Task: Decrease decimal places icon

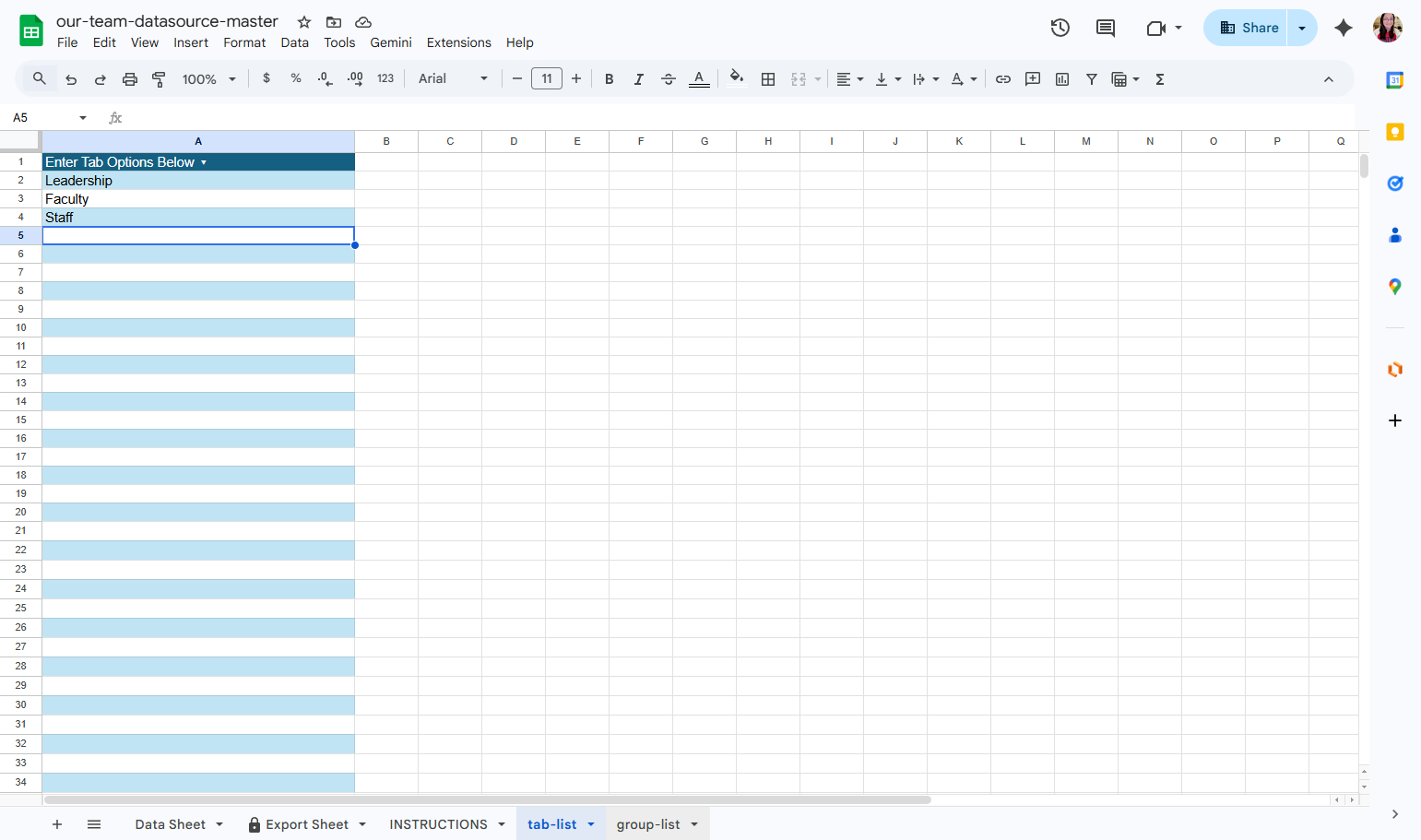Action: [x=325, y=78]
